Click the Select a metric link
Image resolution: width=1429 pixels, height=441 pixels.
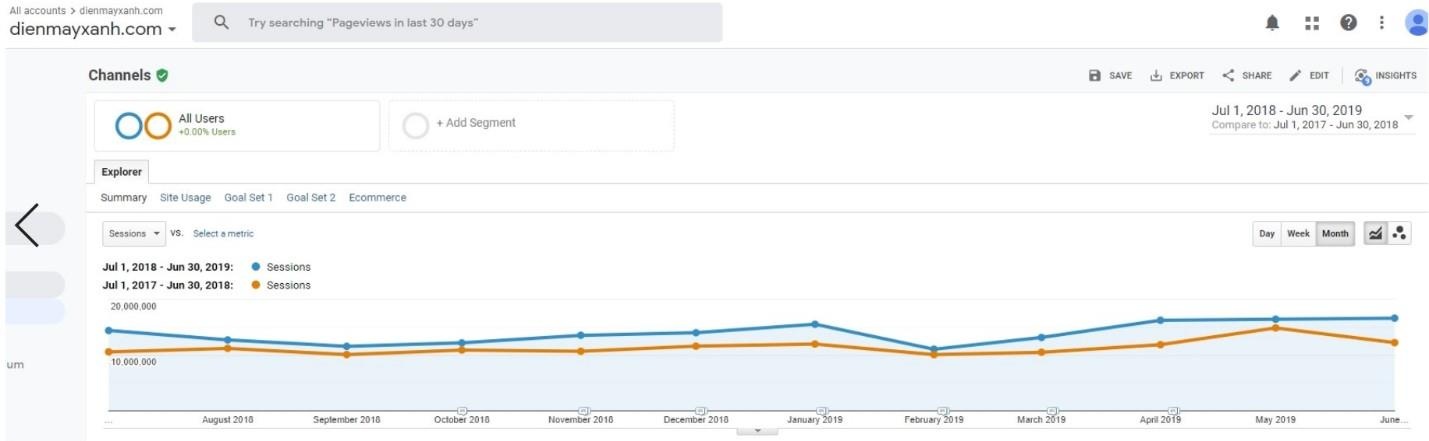(223, 234)
